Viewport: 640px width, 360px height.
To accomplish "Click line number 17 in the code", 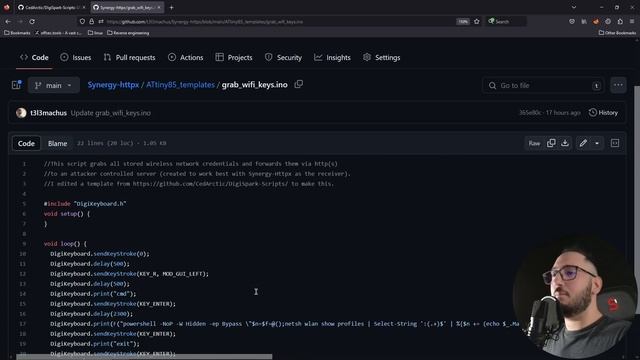I will [23, 324].
